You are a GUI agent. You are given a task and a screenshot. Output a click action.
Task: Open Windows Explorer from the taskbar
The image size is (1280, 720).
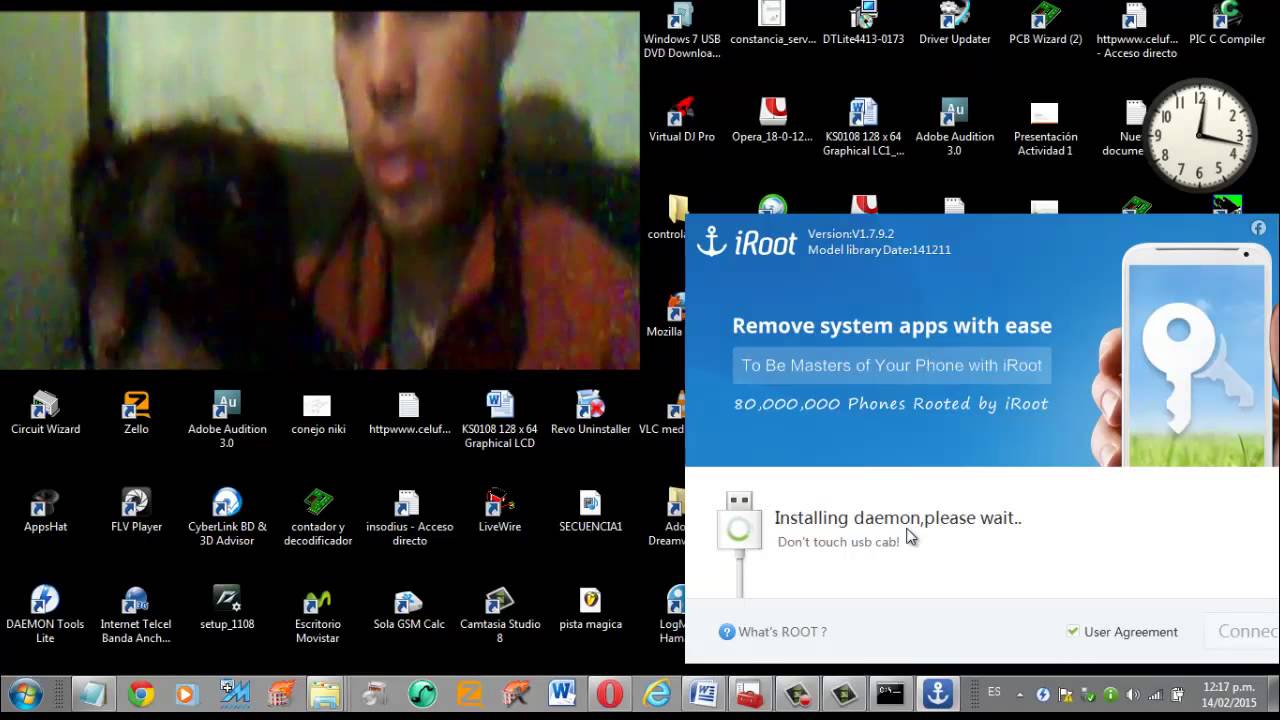pyautogui.click(x=324, y=693)
